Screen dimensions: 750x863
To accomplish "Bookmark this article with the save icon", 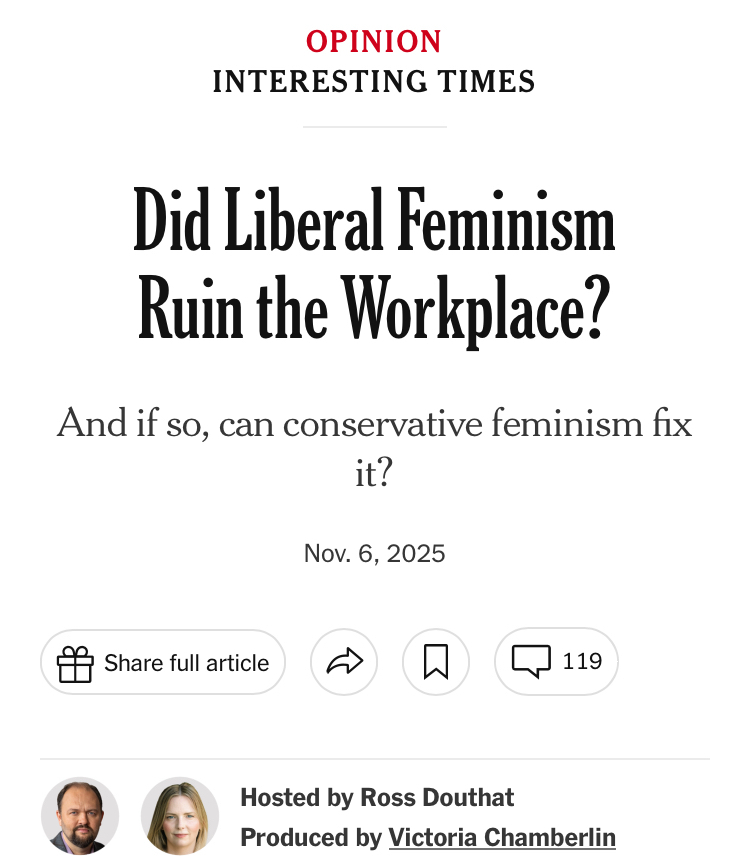I will pyautogui.click(x=436, y=662).
